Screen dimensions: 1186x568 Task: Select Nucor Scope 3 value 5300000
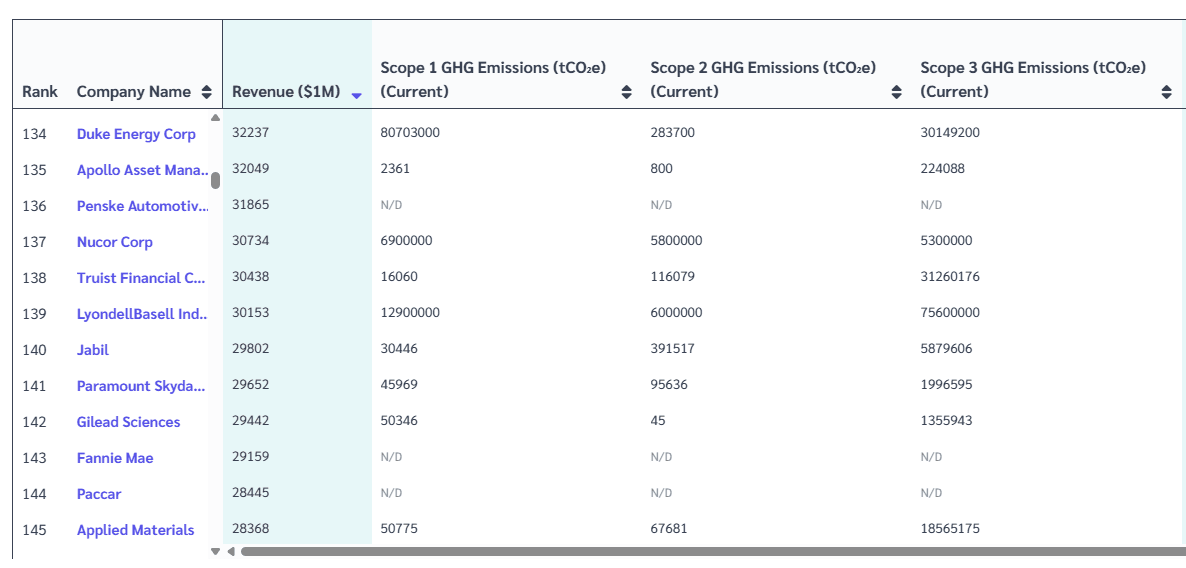tap(946, 241)
